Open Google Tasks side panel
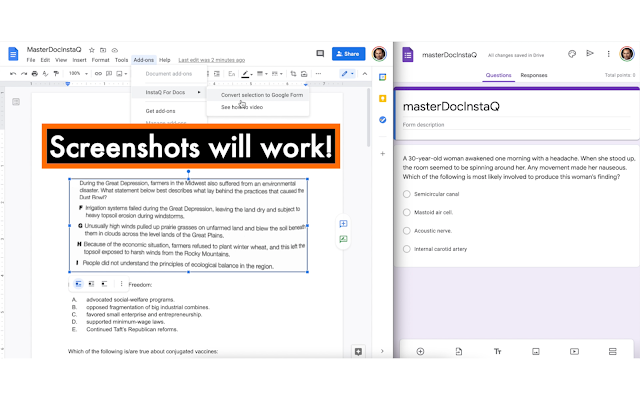 coord(382,120)
